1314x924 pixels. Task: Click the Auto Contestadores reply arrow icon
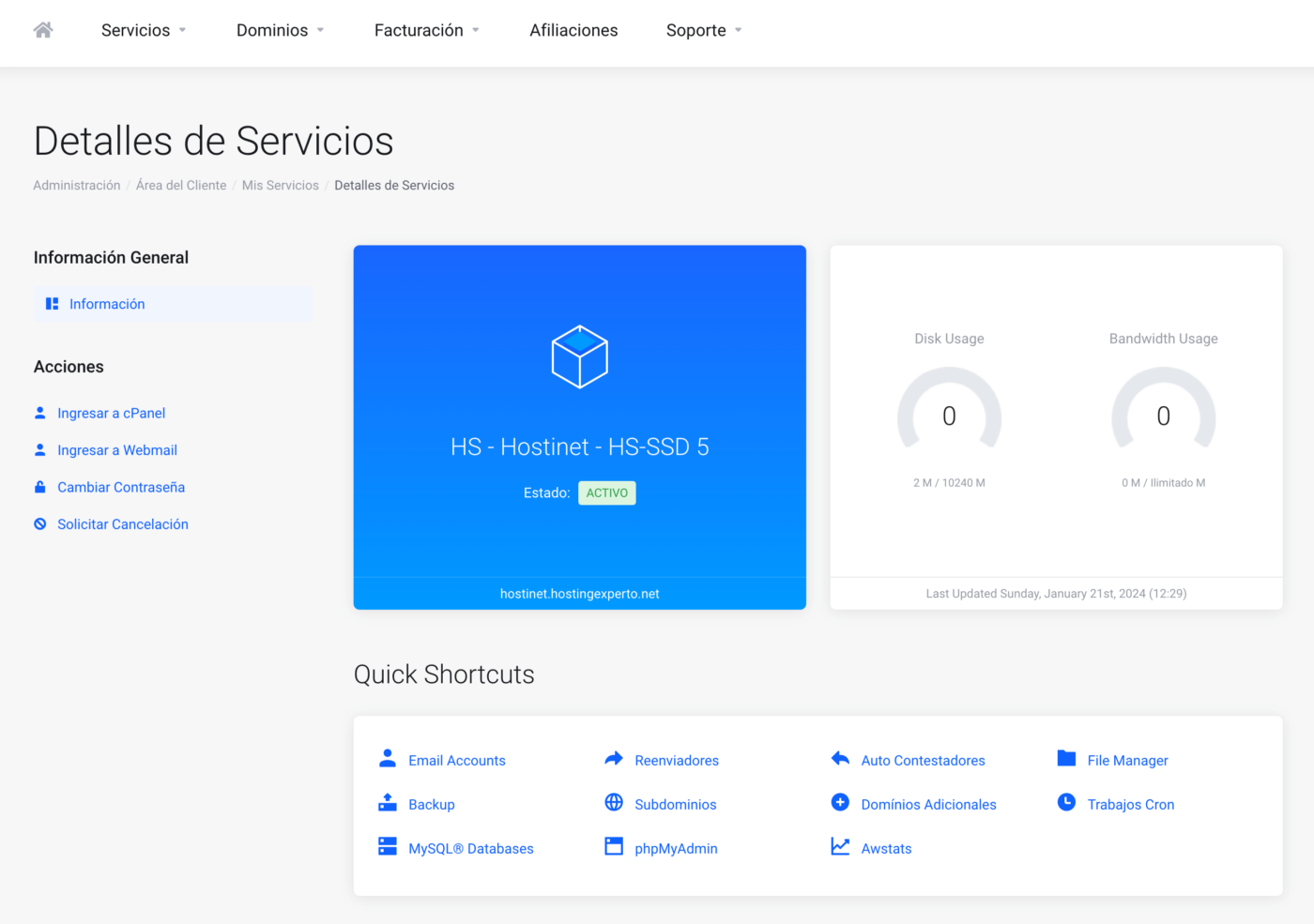(840, 758)
